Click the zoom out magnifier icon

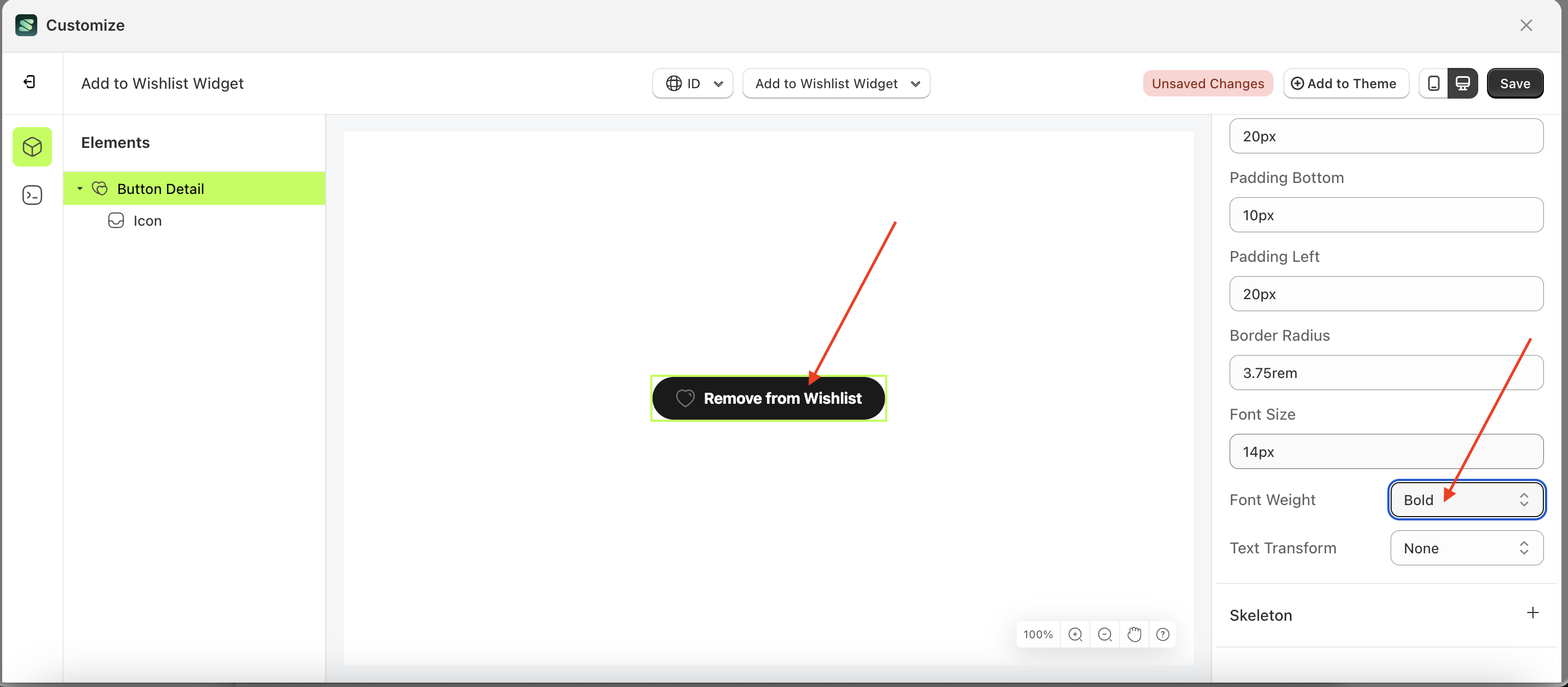pyautogui.click(x=1105, y=634)
